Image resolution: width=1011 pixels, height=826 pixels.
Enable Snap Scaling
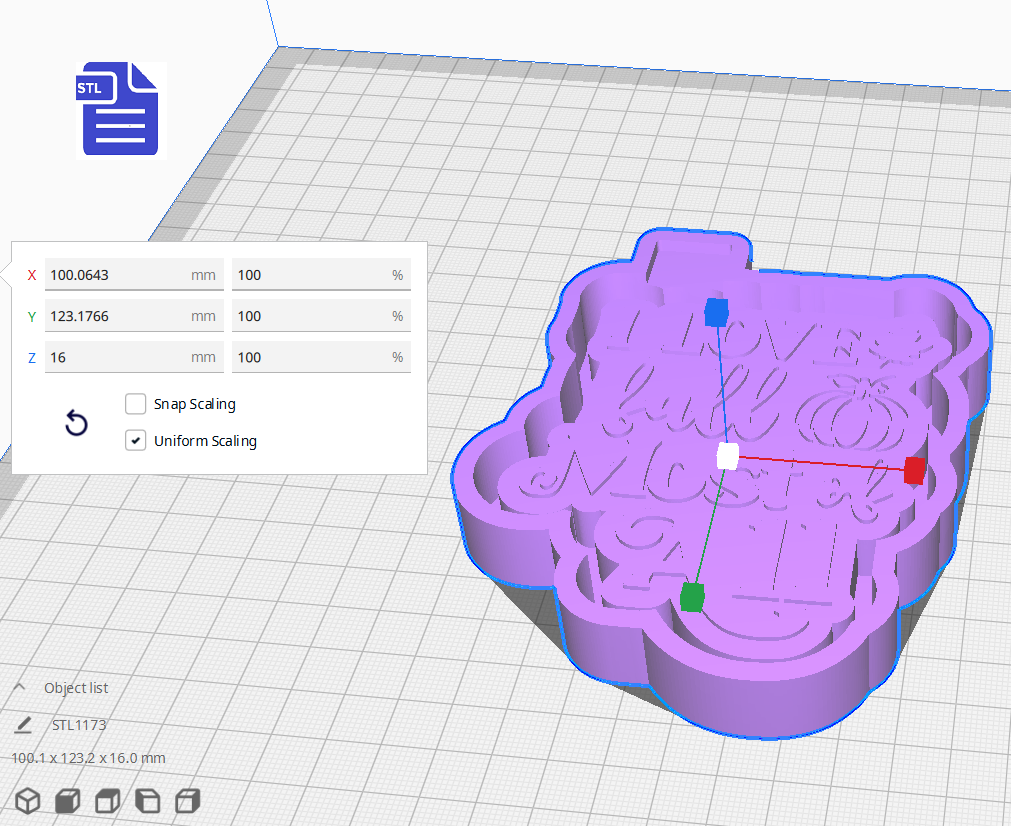point(135,404)
